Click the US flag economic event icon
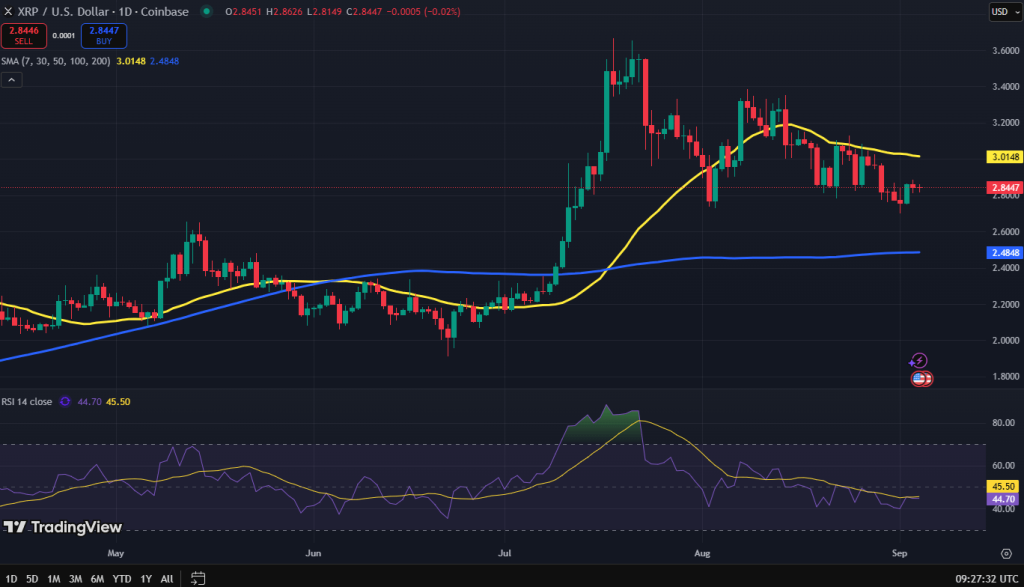The width and height of the screenshot is (1024, 587). [x=921, y=378]
